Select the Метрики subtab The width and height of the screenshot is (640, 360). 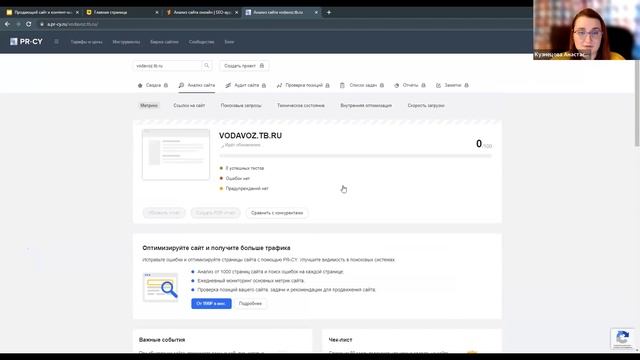pos(149,106)
